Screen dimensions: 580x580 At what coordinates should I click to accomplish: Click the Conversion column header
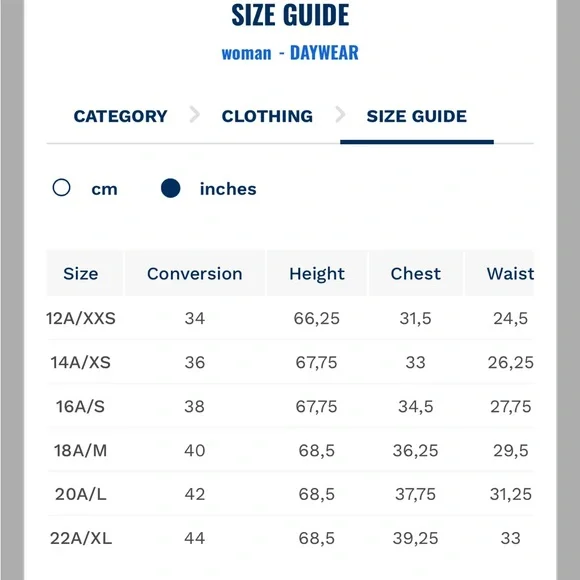point(195,273)
